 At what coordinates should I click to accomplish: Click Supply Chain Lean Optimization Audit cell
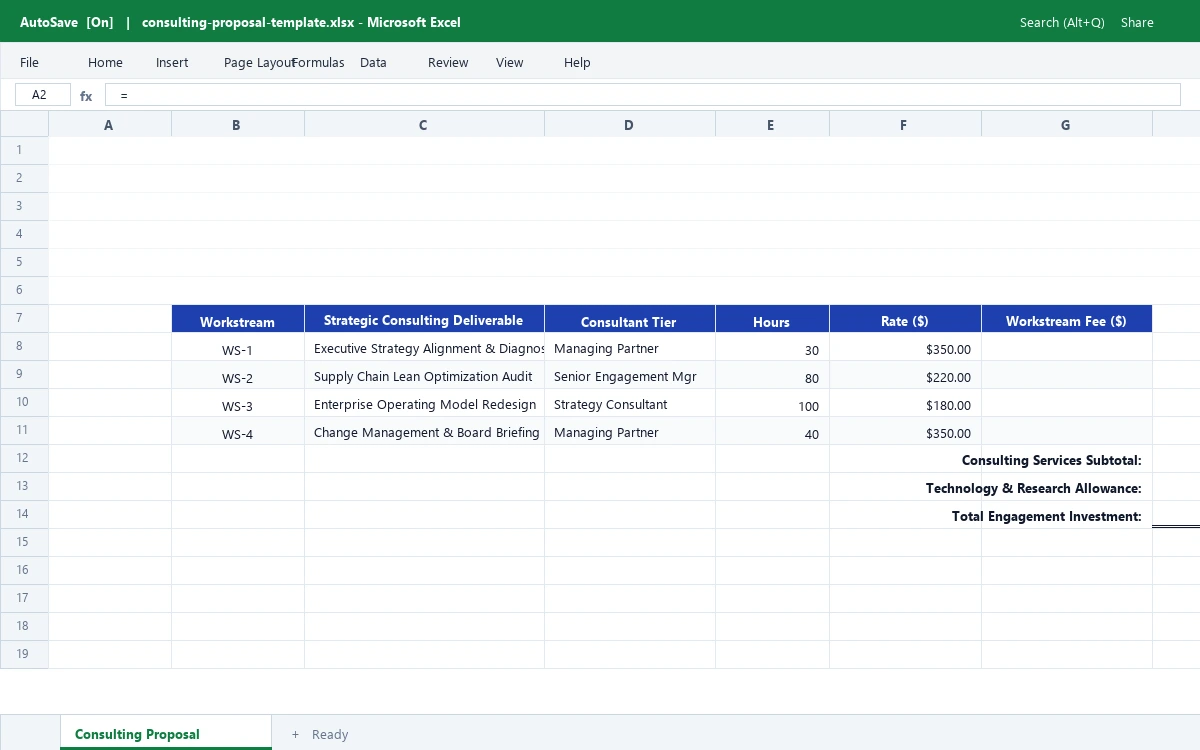[424, 375]
